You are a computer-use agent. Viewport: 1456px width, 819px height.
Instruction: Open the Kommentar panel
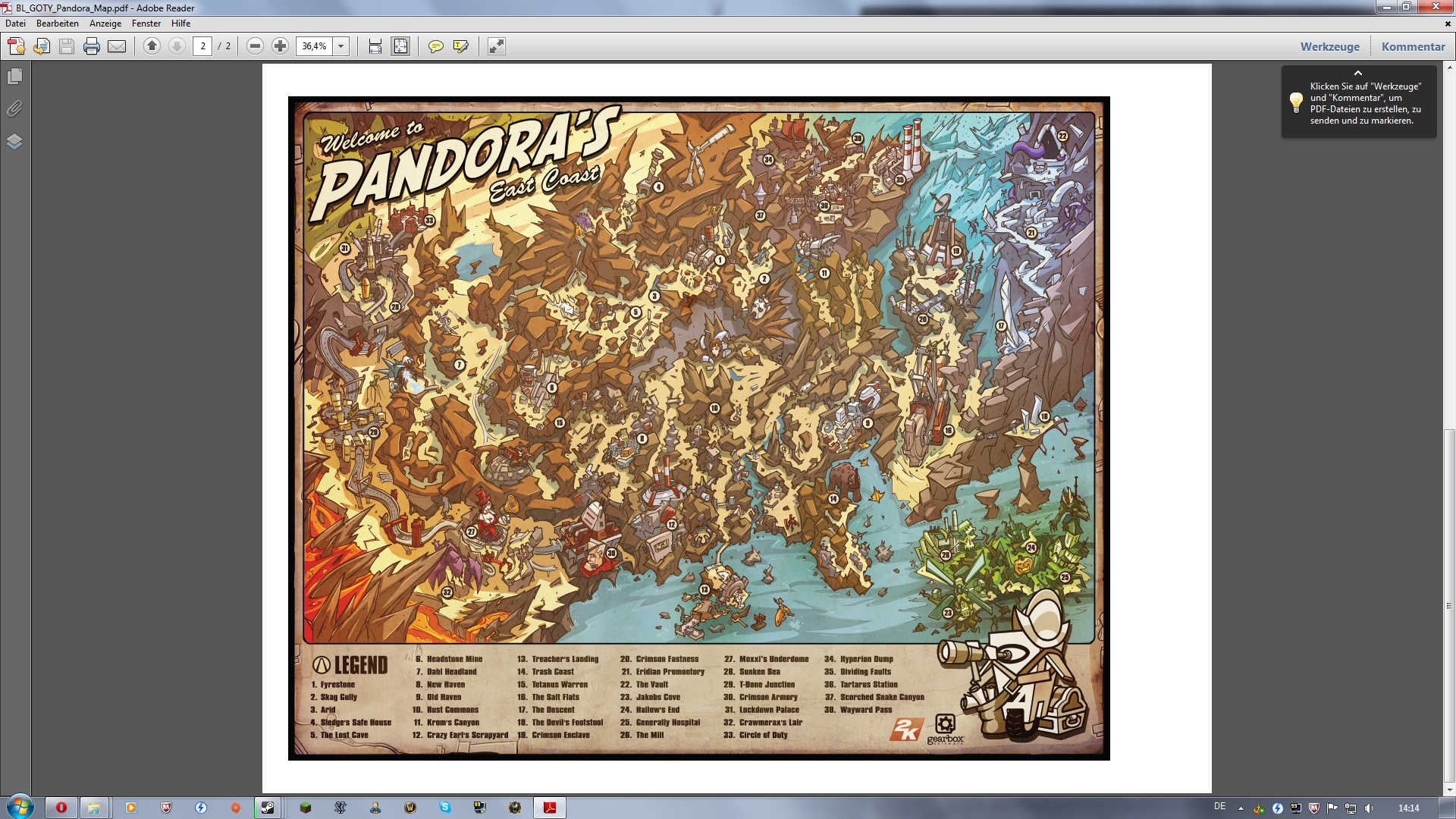tap(1414, 46)
